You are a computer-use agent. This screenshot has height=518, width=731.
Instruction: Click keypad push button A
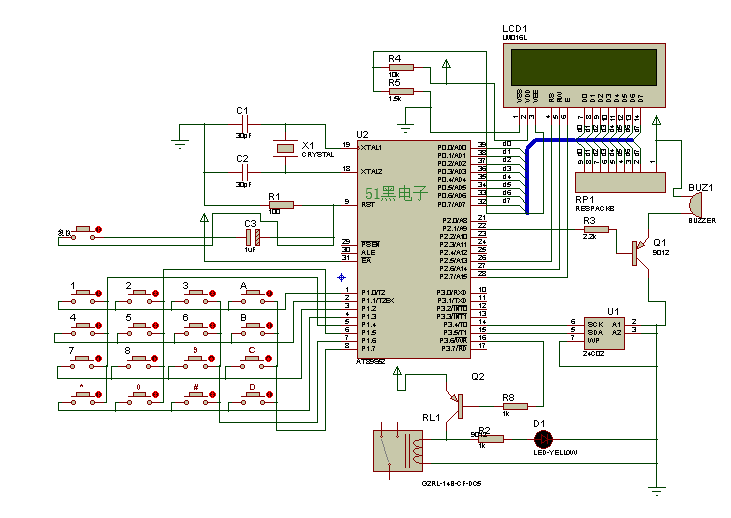pos(255,297)
